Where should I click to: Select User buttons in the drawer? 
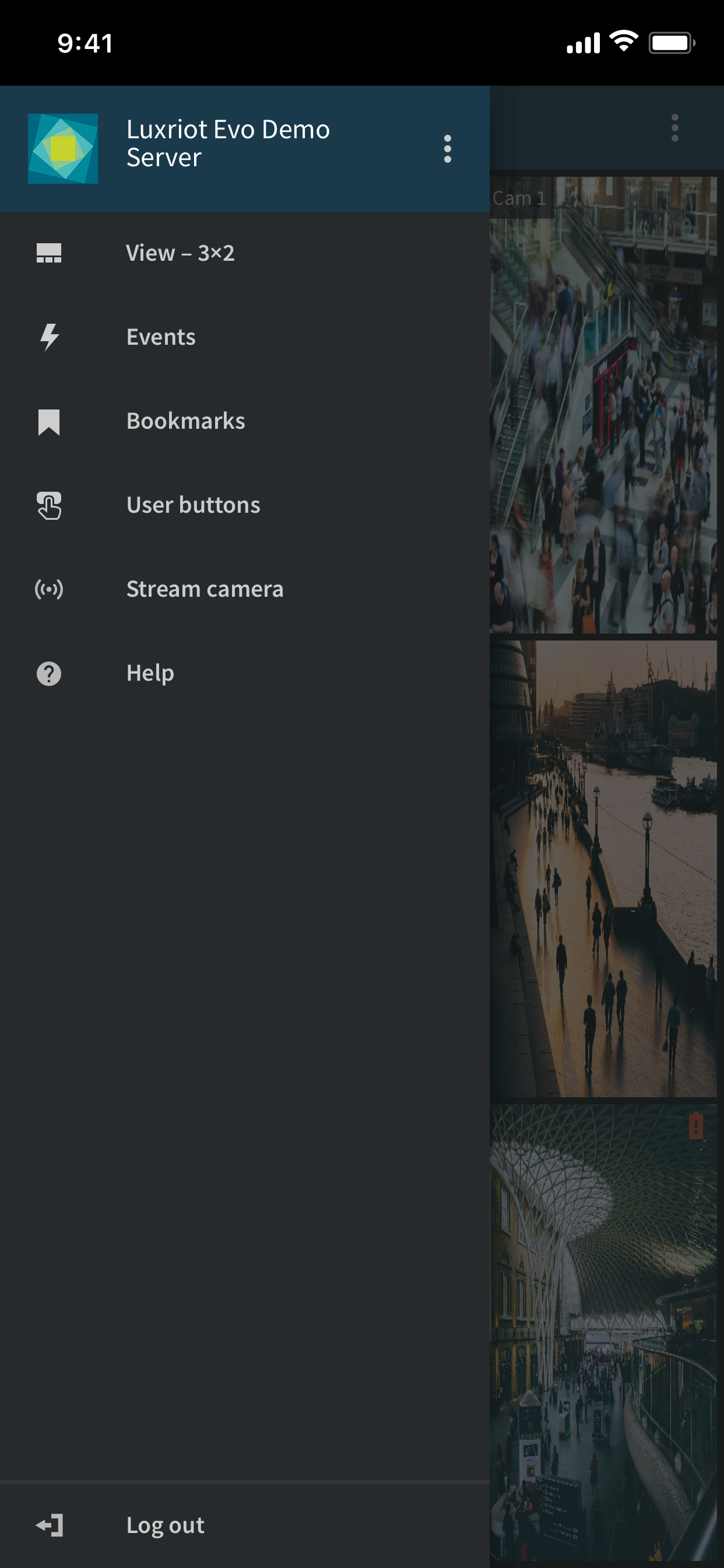point(245,505)
